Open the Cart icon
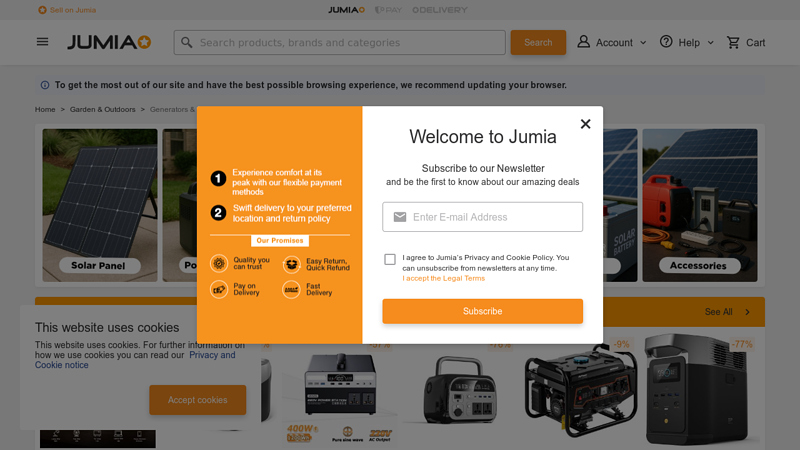The width and height of the screenshot is (800, 450). click(733, 42)
